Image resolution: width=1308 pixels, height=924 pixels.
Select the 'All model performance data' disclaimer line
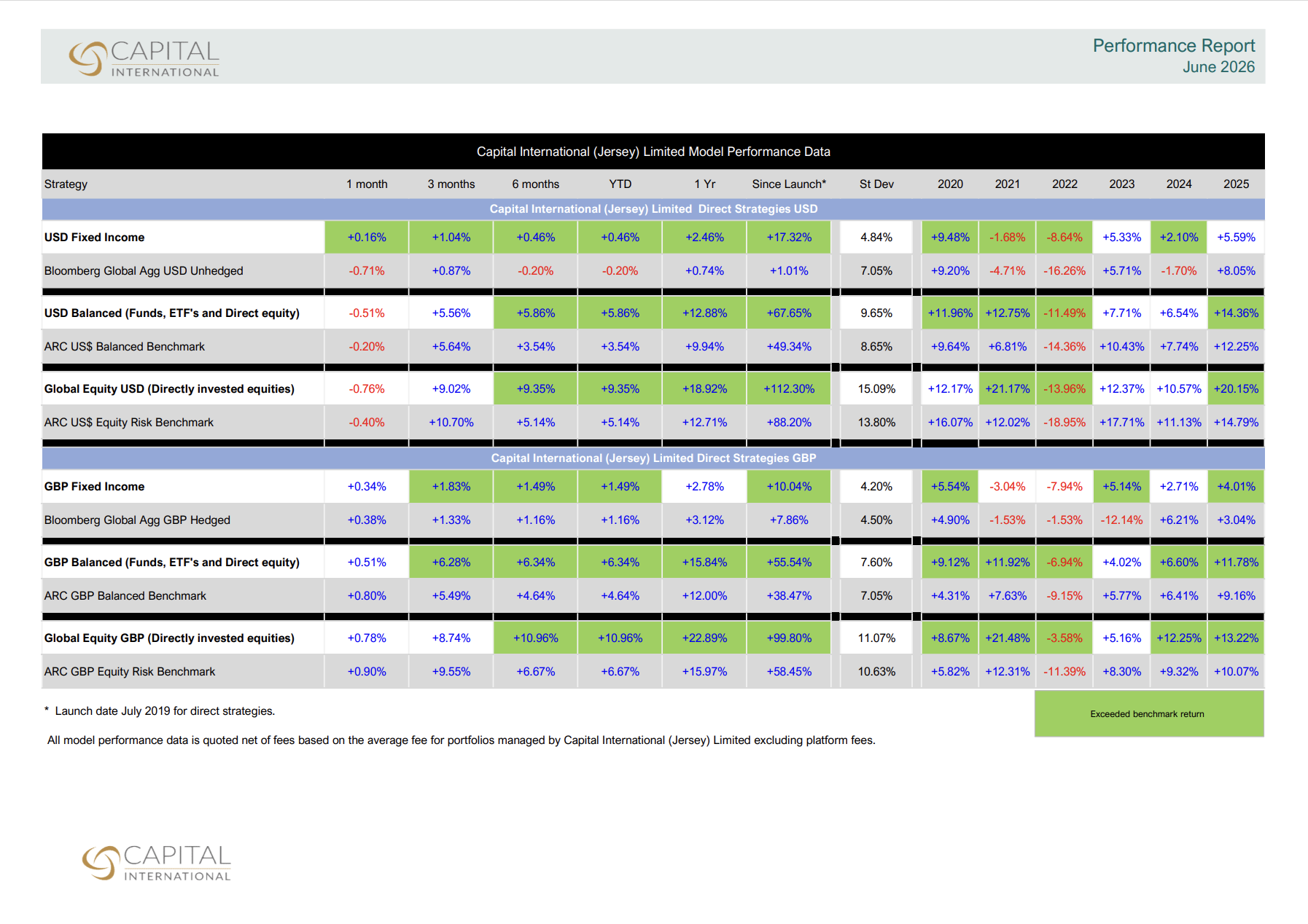tap(462, 740)
